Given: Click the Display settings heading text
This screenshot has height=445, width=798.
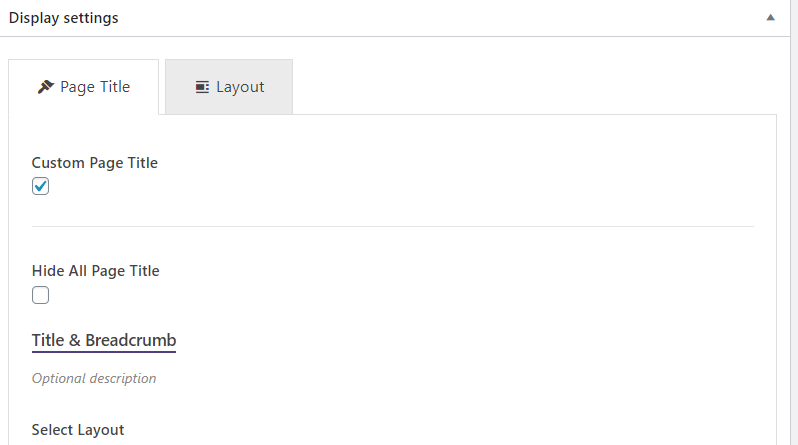Looking at the screenshot, I should [x=64, y=18].
